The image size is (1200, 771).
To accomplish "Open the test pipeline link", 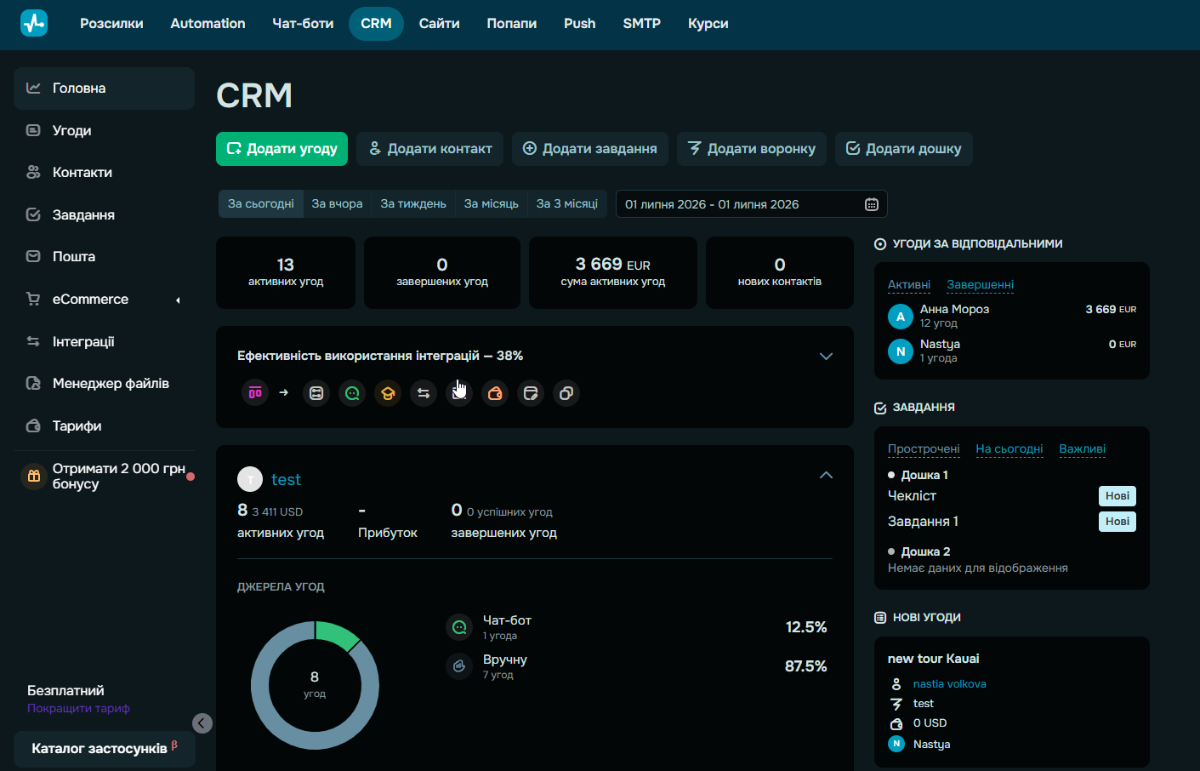I will 286,479.
